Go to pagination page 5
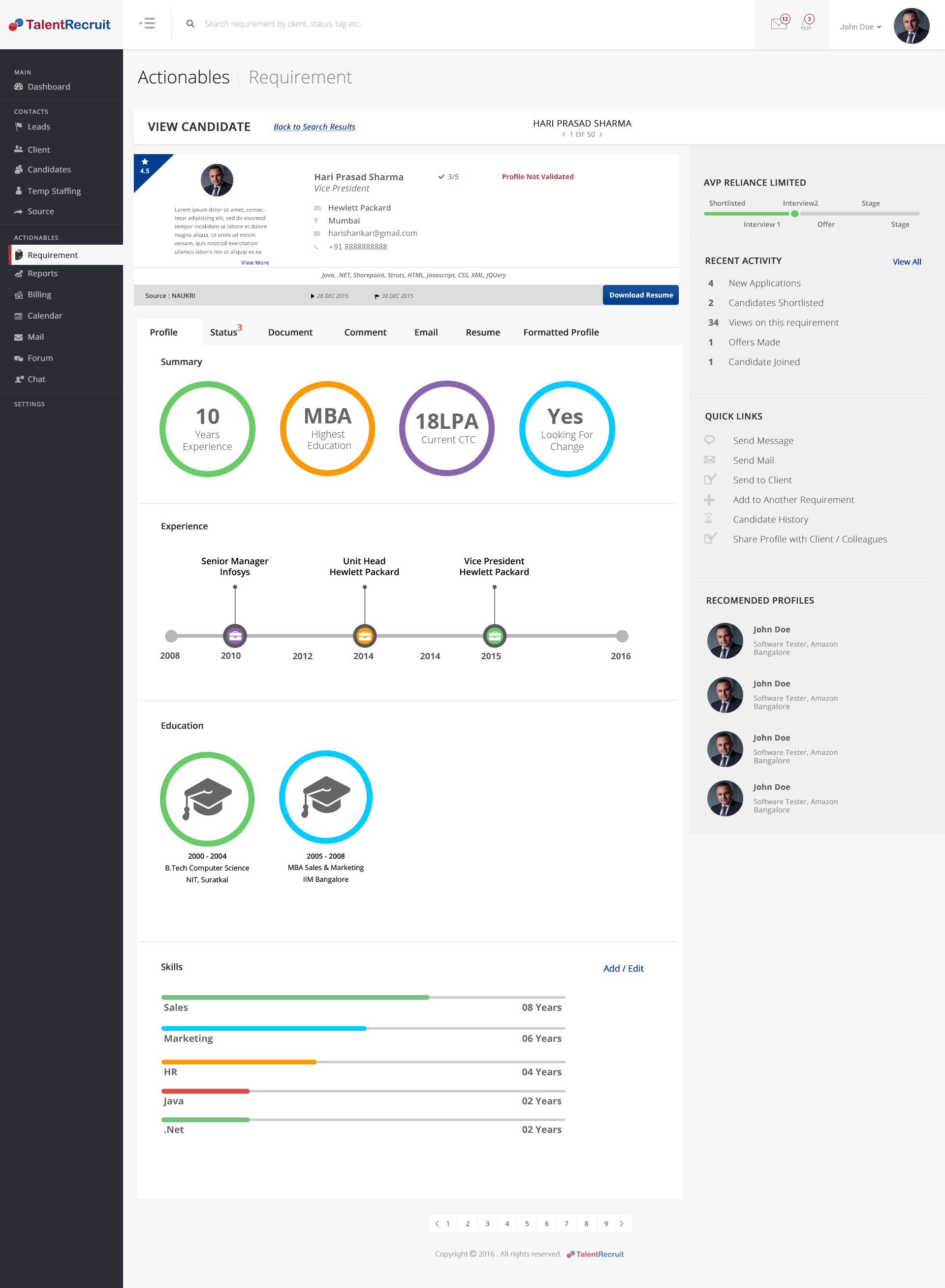This screenshot has height=1288, width=945. tap(526, 1224)
